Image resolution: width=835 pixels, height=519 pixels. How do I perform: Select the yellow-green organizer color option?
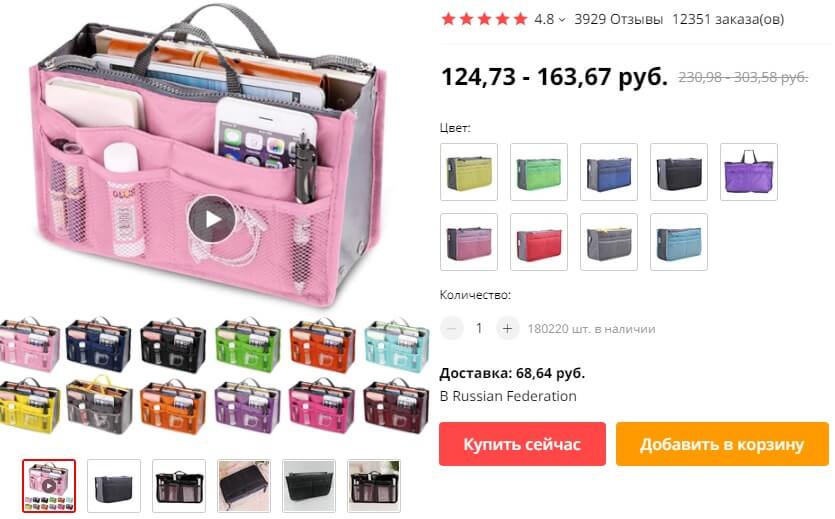click(x=469, y=172)
